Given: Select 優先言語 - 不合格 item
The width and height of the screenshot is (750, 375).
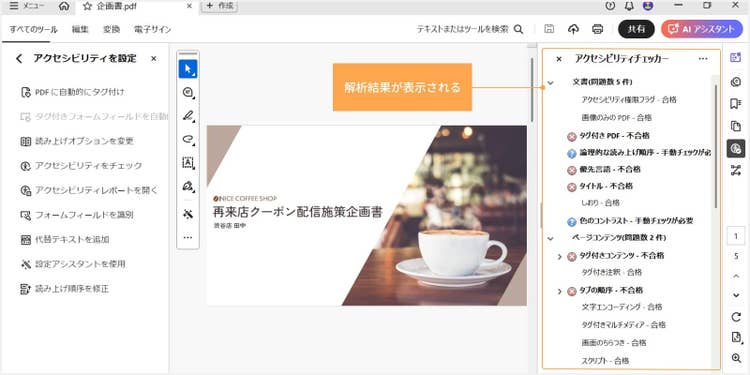Looking at the screenshot, I should [x=603, y=169].
